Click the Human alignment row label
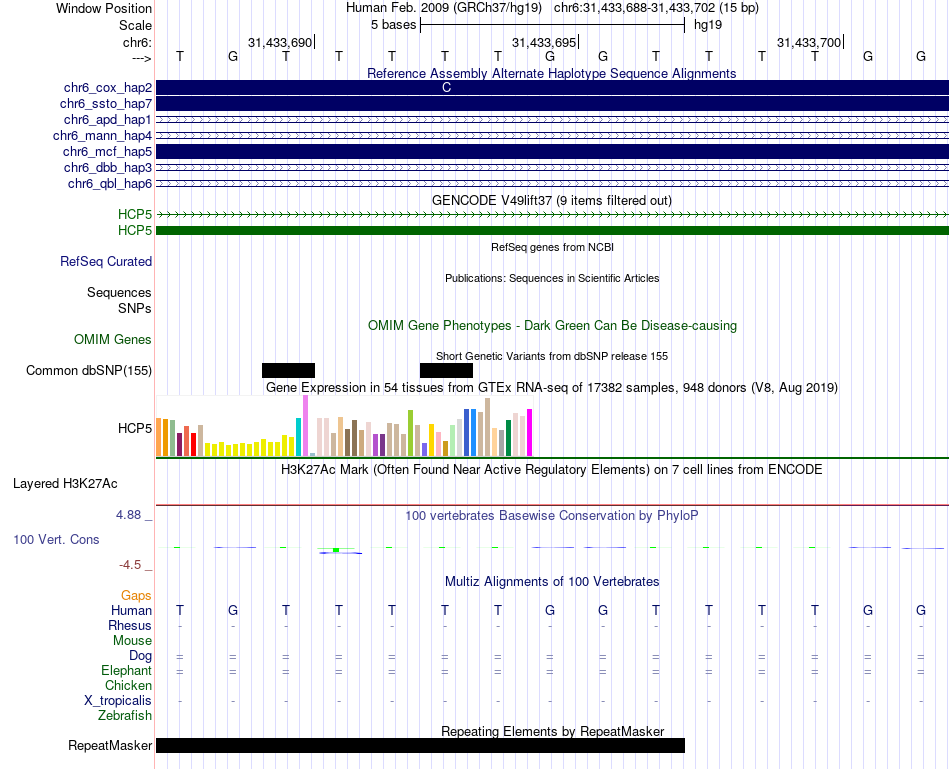This screenshot has height=769, width=950. coord(131,610)
